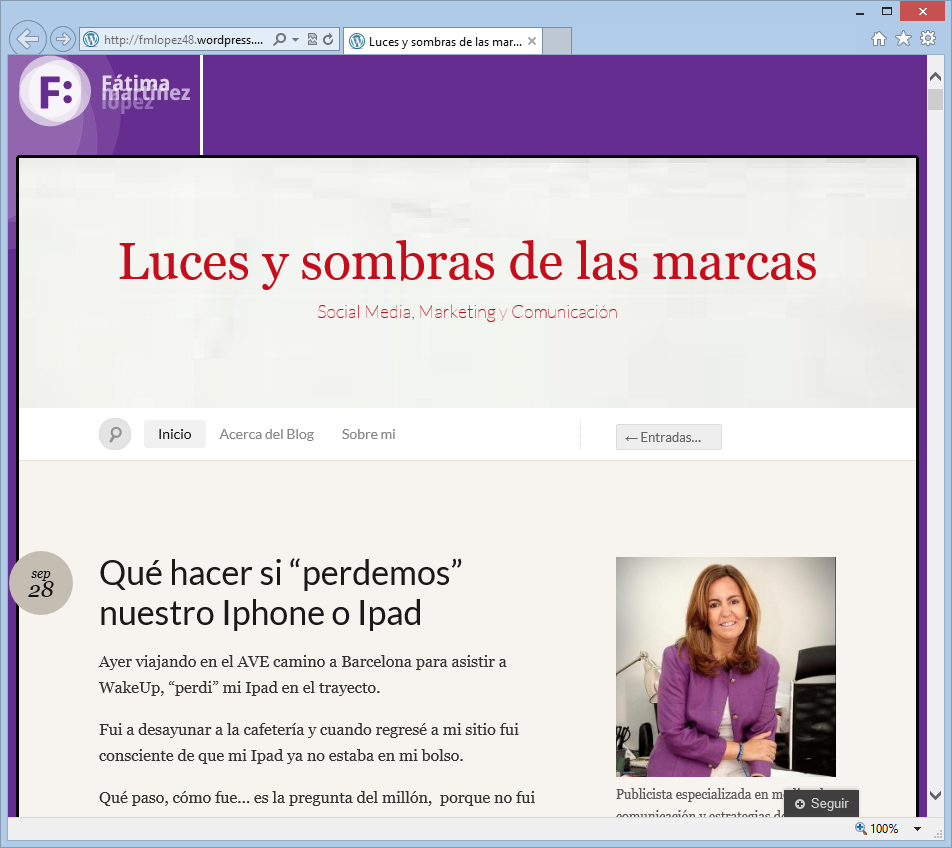Image resolution: width=952 pixels, height=848 pixels.
Task: Open the browser Home page icon
Action: pyautogui.click(x=879, y=39)
